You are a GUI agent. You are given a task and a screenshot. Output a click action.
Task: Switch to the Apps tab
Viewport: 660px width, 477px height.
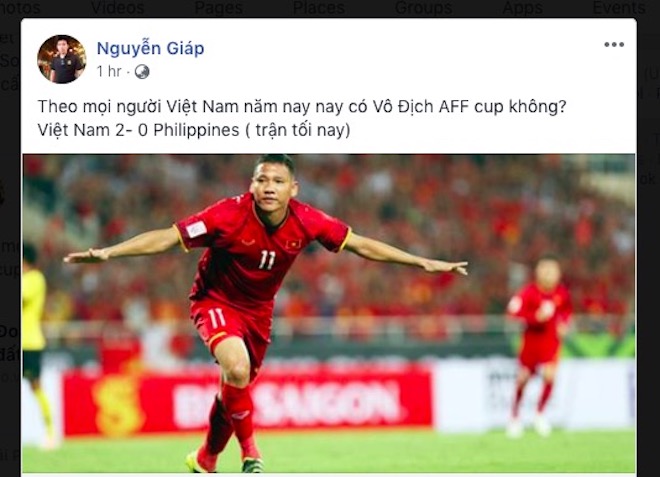point(522,8)
